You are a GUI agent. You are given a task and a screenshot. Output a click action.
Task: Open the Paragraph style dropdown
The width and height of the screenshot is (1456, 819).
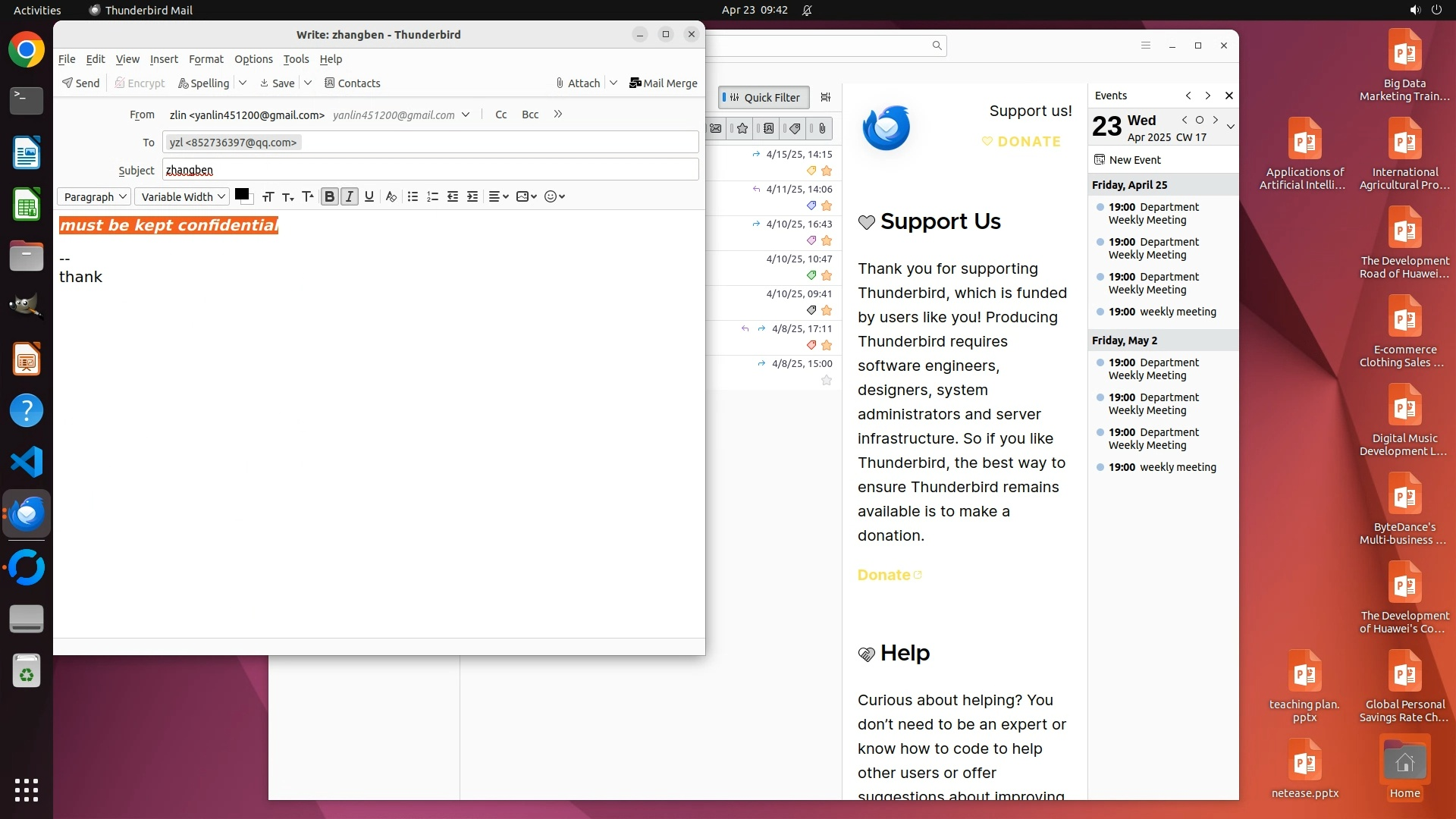94,197
